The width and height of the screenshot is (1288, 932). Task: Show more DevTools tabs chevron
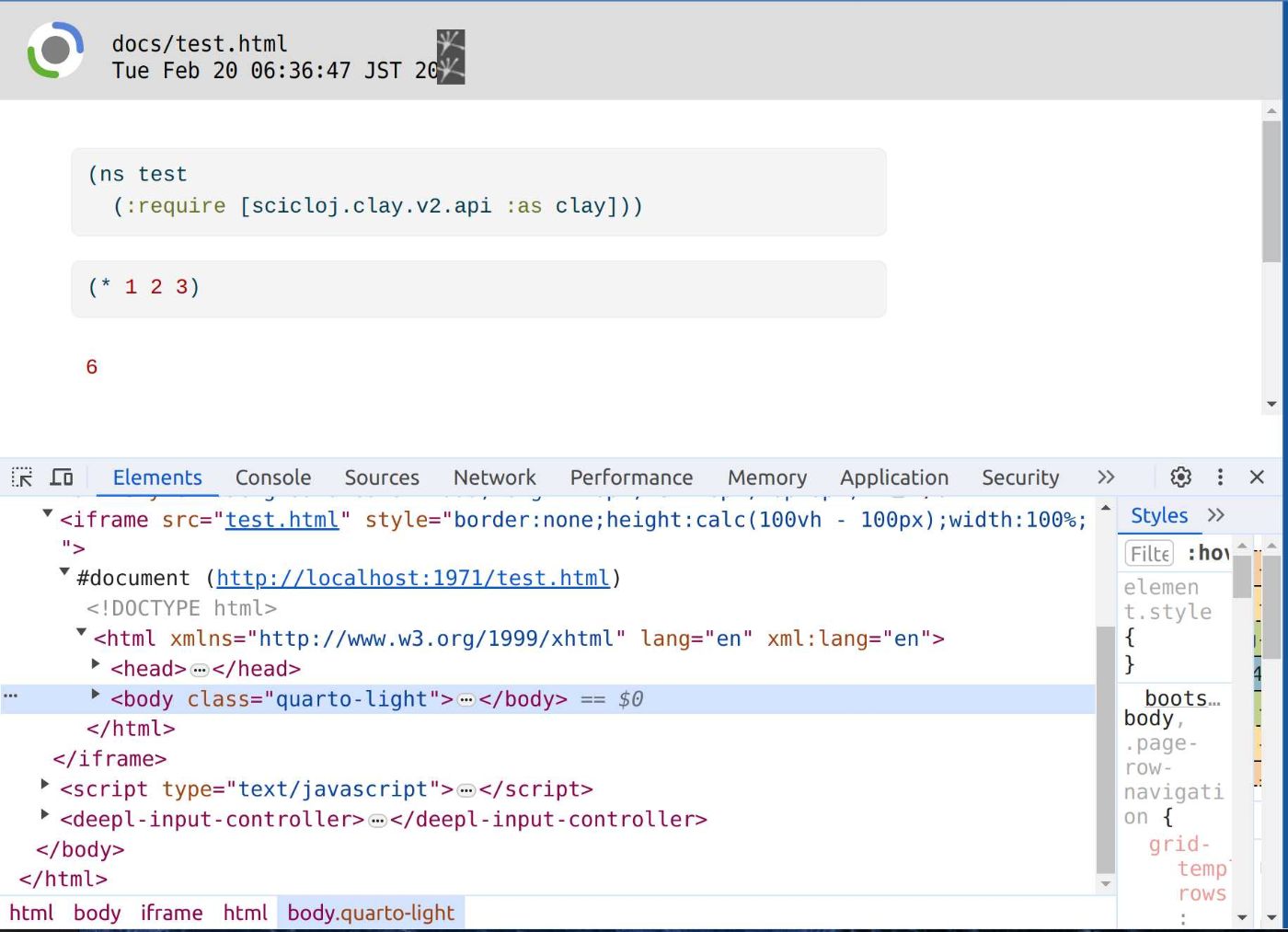(x=1106, y=477)
